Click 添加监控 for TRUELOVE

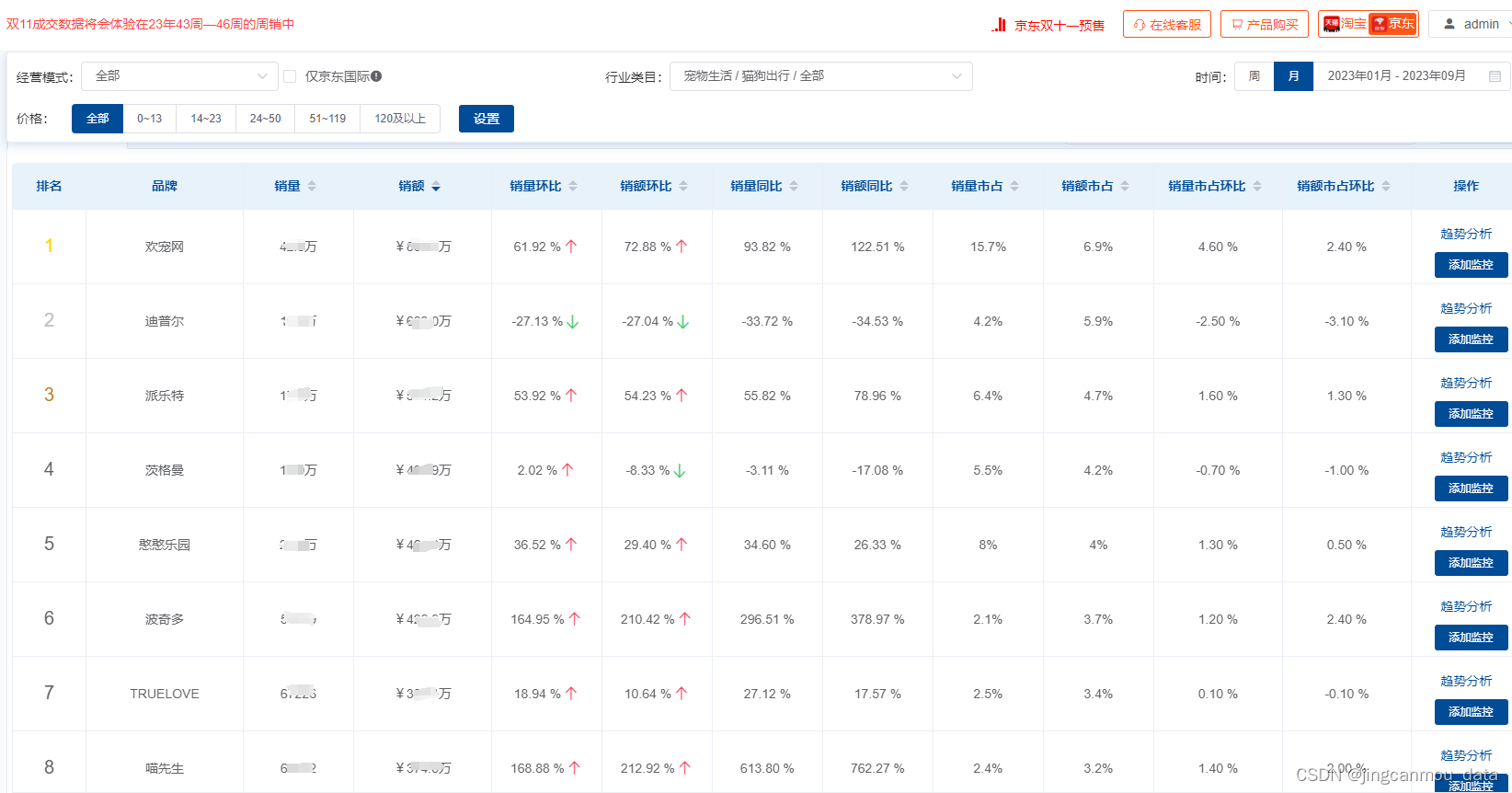[1471, 712]
